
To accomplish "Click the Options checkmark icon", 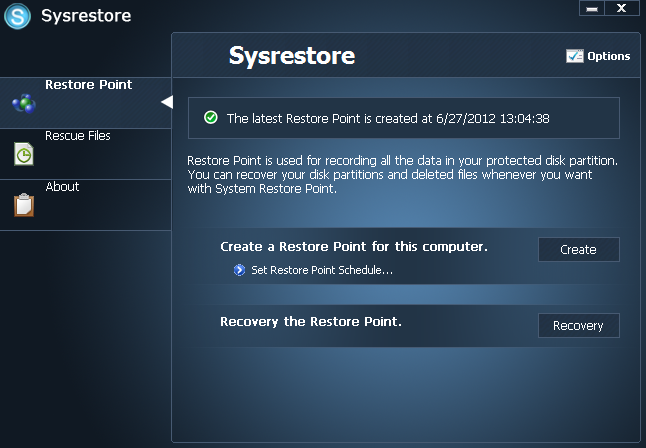I will [574, 56].
